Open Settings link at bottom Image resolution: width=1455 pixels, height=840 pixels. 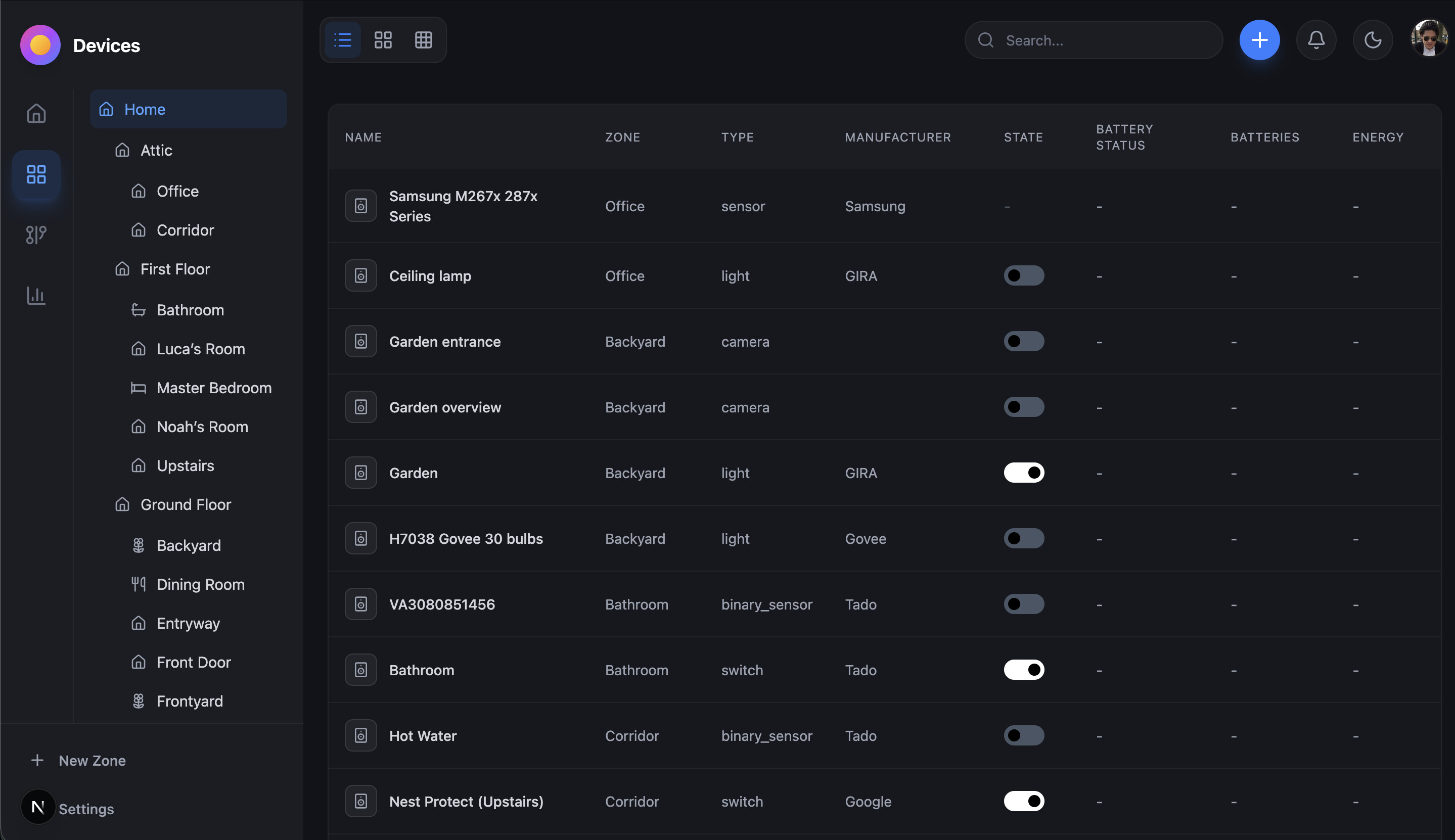[86, 809]
